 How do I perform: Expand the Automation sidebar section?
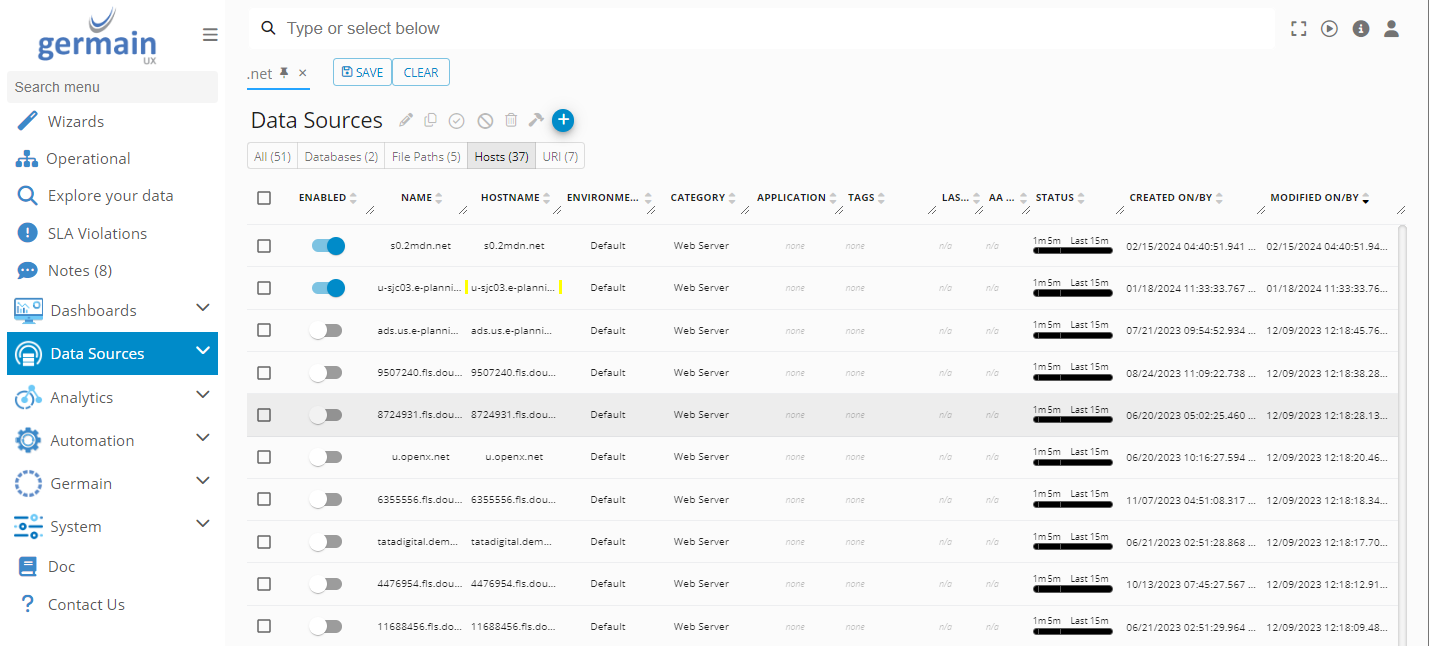pos(203,438)
